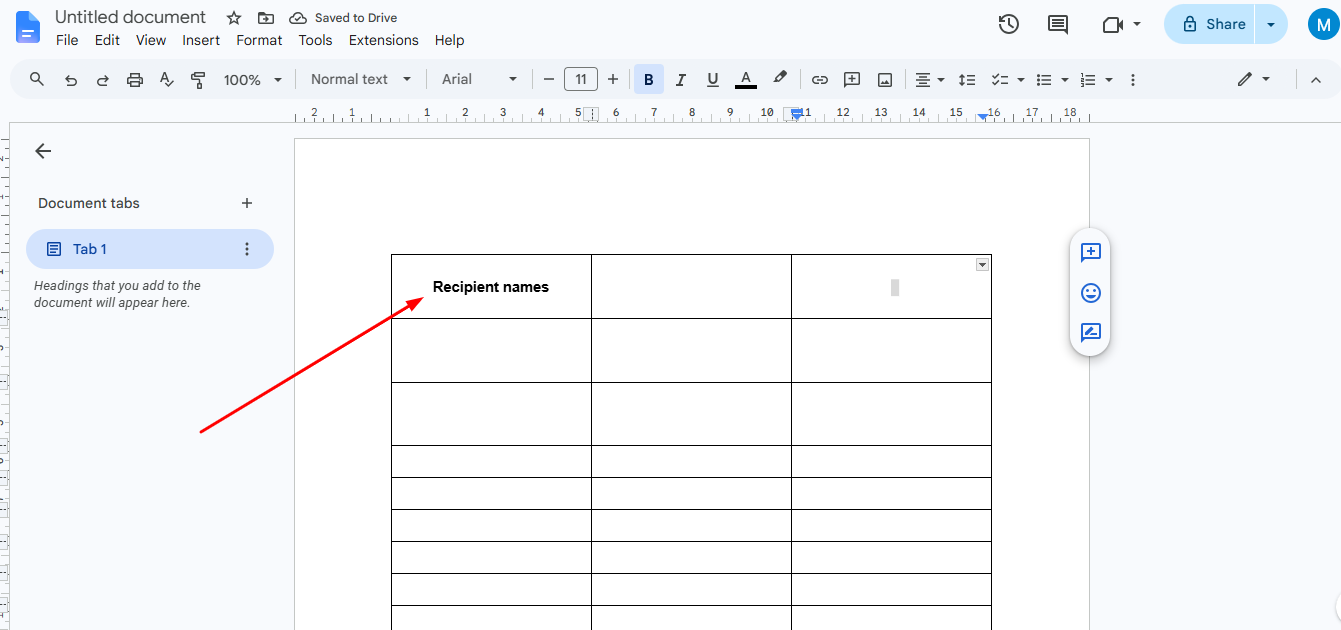
Task: Open the Tools menu
Action: pos(315,40)
